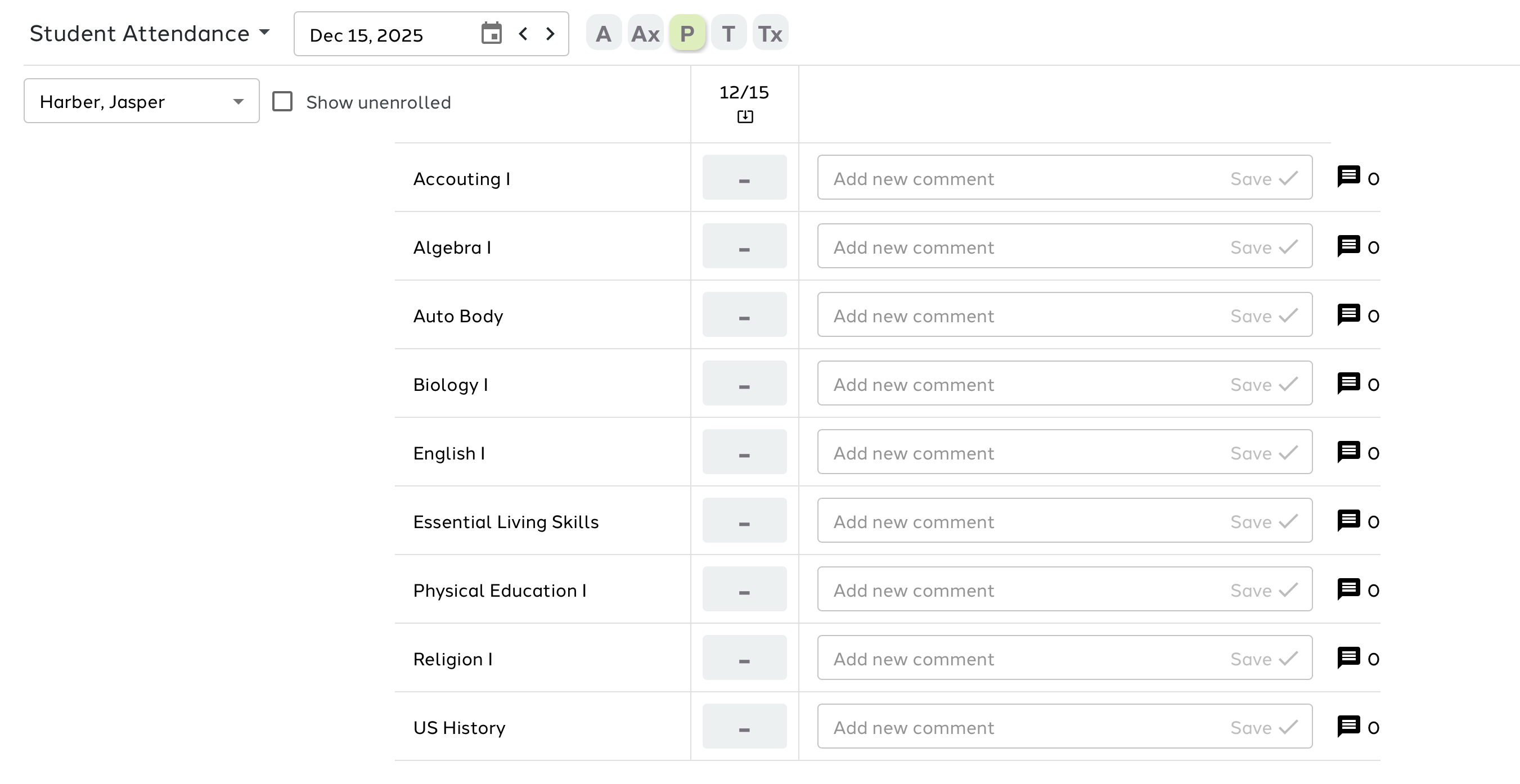
Task: Open the calendar date picker icon
Action: pyautogui.click(x=491, y=34)
